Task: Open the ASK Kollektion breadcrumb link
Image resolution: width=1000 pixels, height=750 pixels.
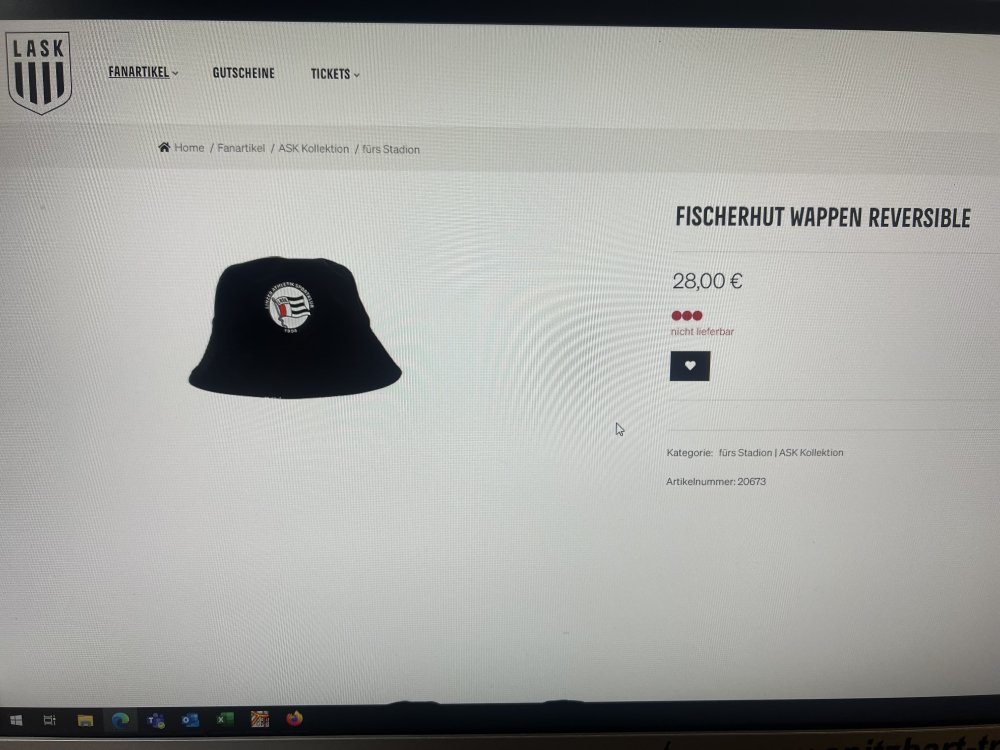Action: pyautogui.click(x=314, y=149)
